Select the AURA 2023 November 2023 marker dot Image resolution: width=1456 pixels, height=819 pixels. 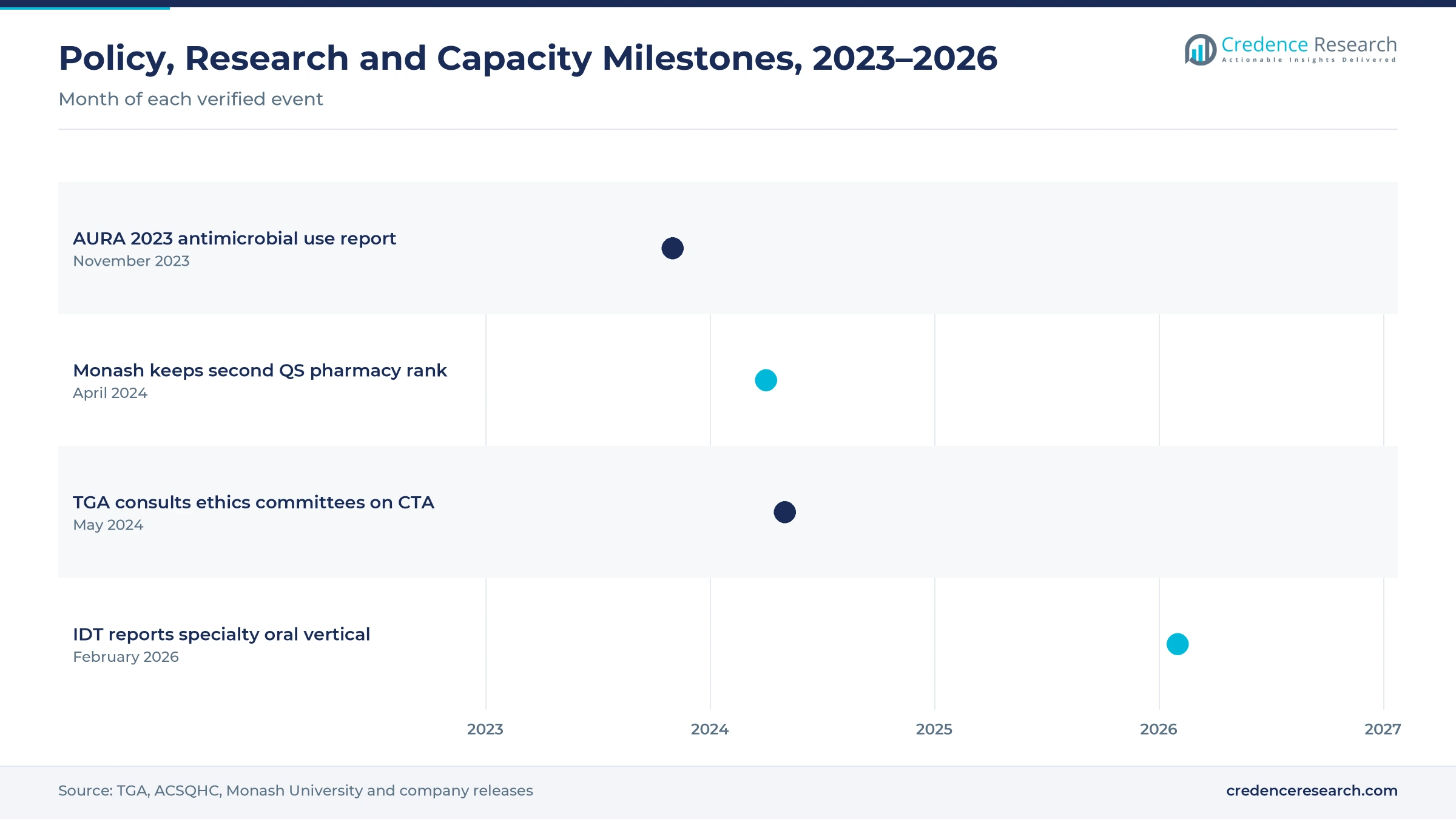672,248
